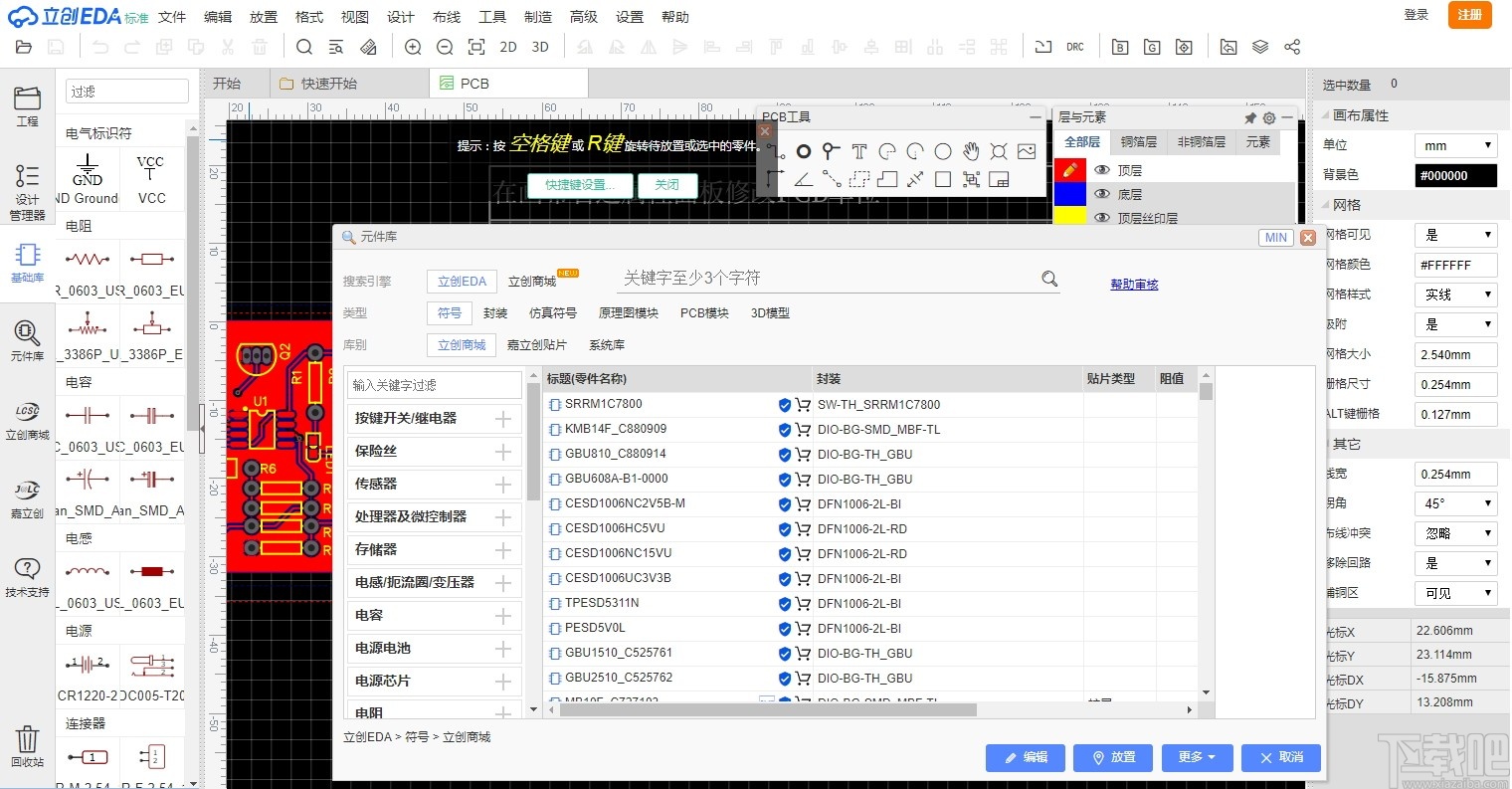Open the 嘉立创 JLC sidebar icon
1512x789 pixels.
coord(27,498)
